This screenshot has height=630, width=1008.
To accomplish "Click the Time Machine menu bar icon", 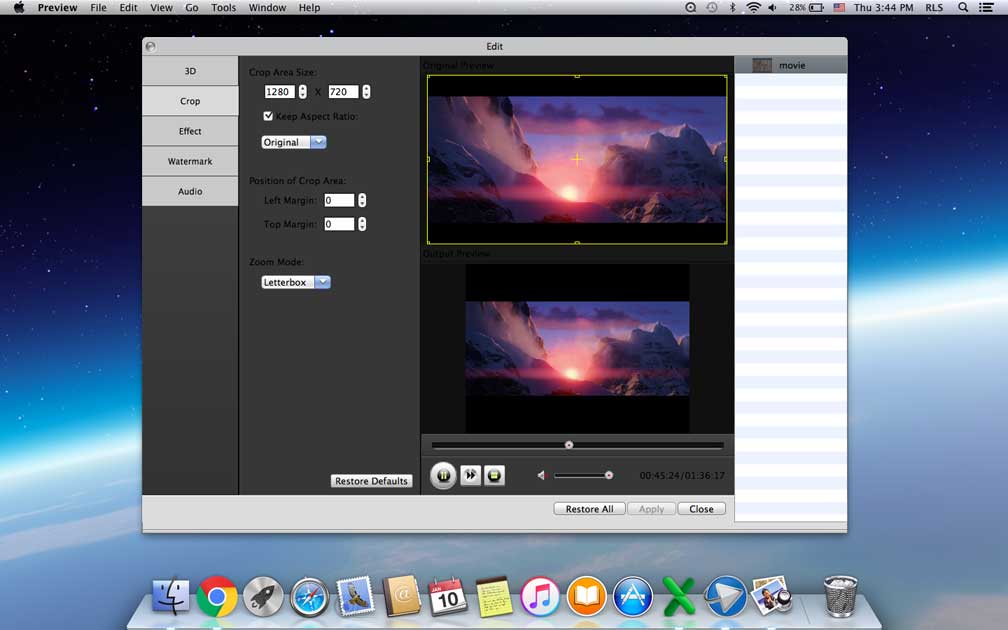I will coord(712,8).
